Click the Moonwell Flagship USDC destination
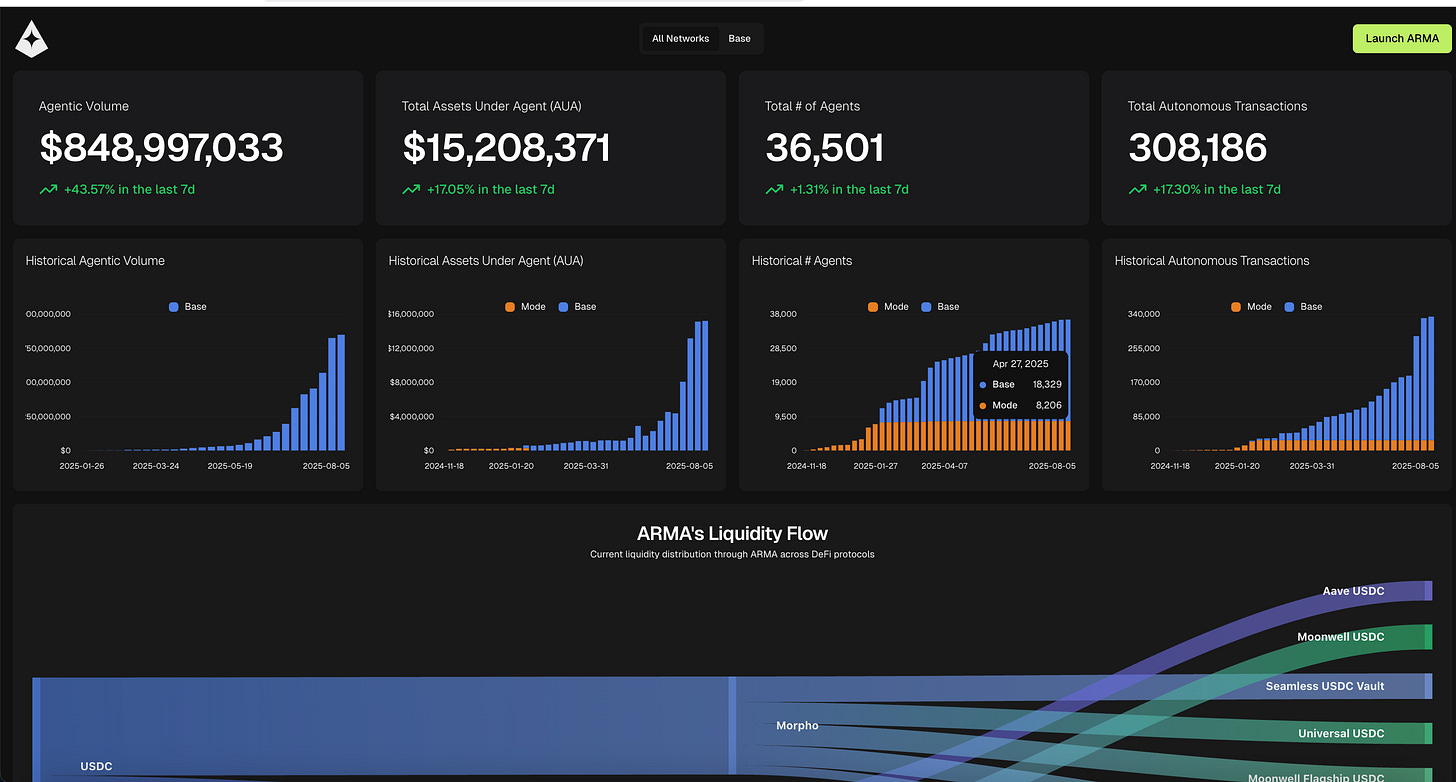 (x=1316, y=777)
